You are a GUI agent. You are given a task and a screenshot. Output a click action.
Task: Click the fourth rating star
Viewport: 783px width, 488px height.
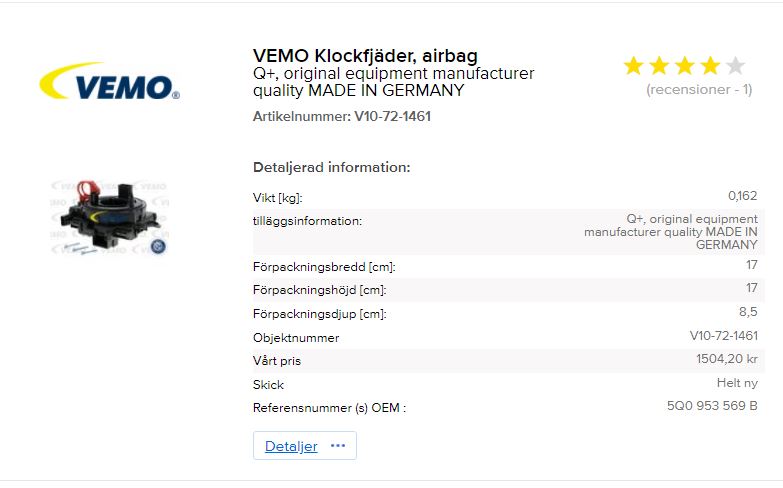click(x=710, y=67)
